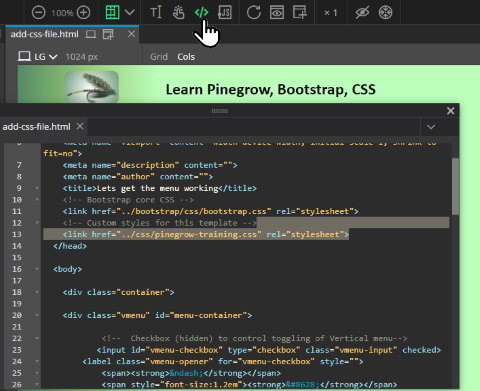
Task: Click line number 13 in gutter
Action: 17,234
